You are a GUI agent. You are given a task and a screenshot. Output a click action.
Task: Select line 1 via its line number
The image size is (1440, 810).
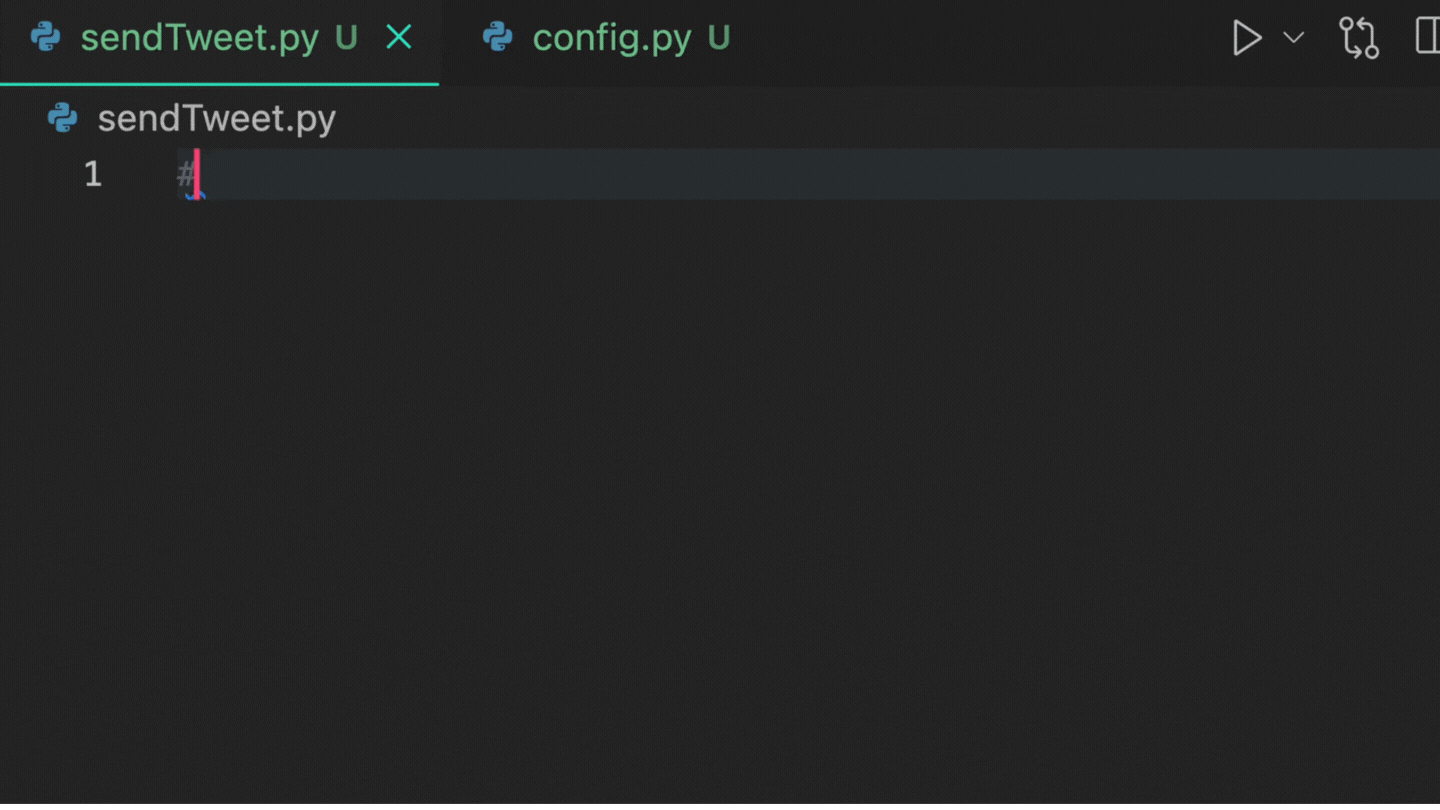click(x=92, y=175)
